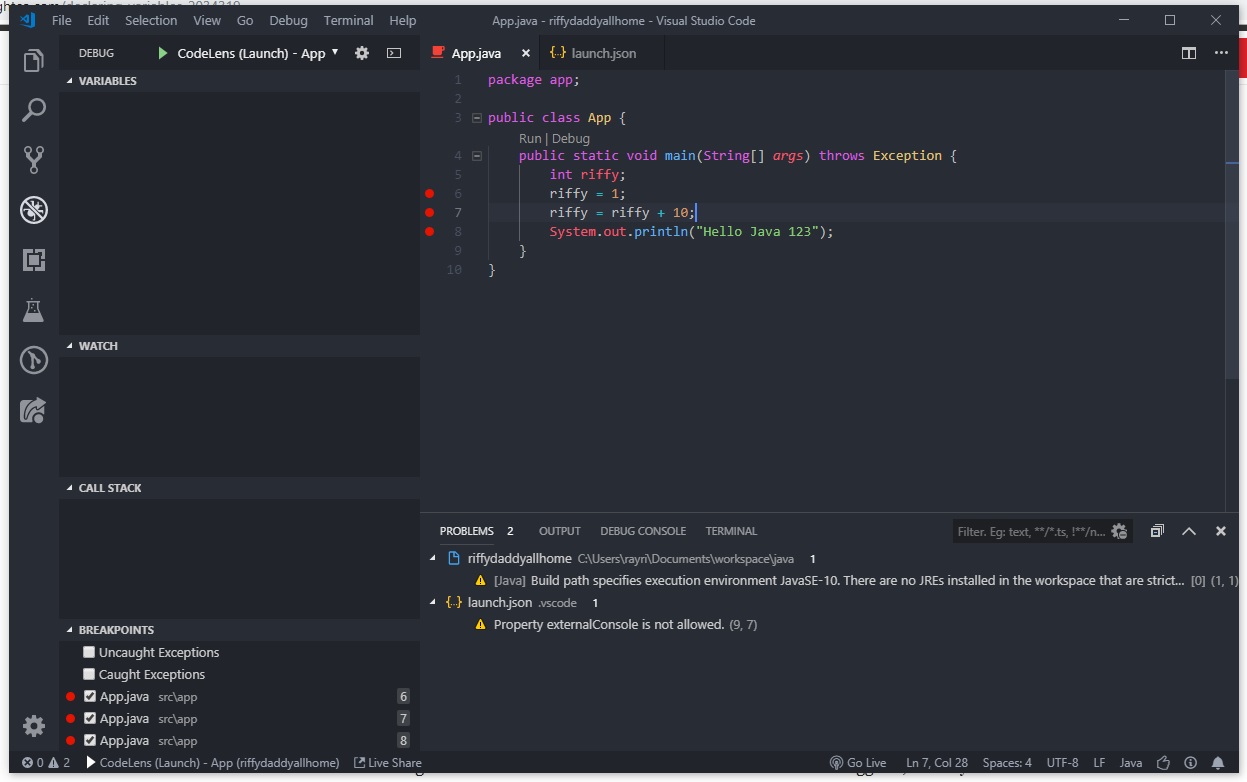Open the GitLens circular icon view
1247x782 pixels.
34,360
